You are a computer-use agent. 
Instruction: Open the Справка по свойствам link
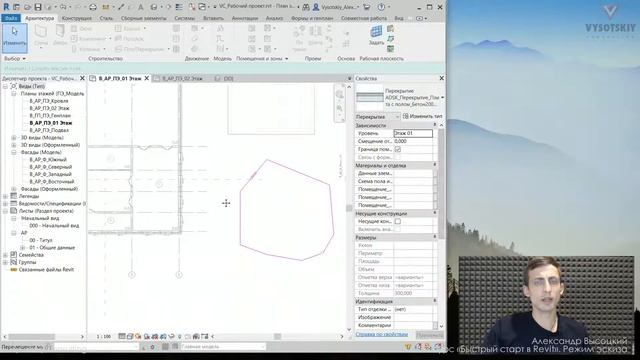click(x=382, y=334)
